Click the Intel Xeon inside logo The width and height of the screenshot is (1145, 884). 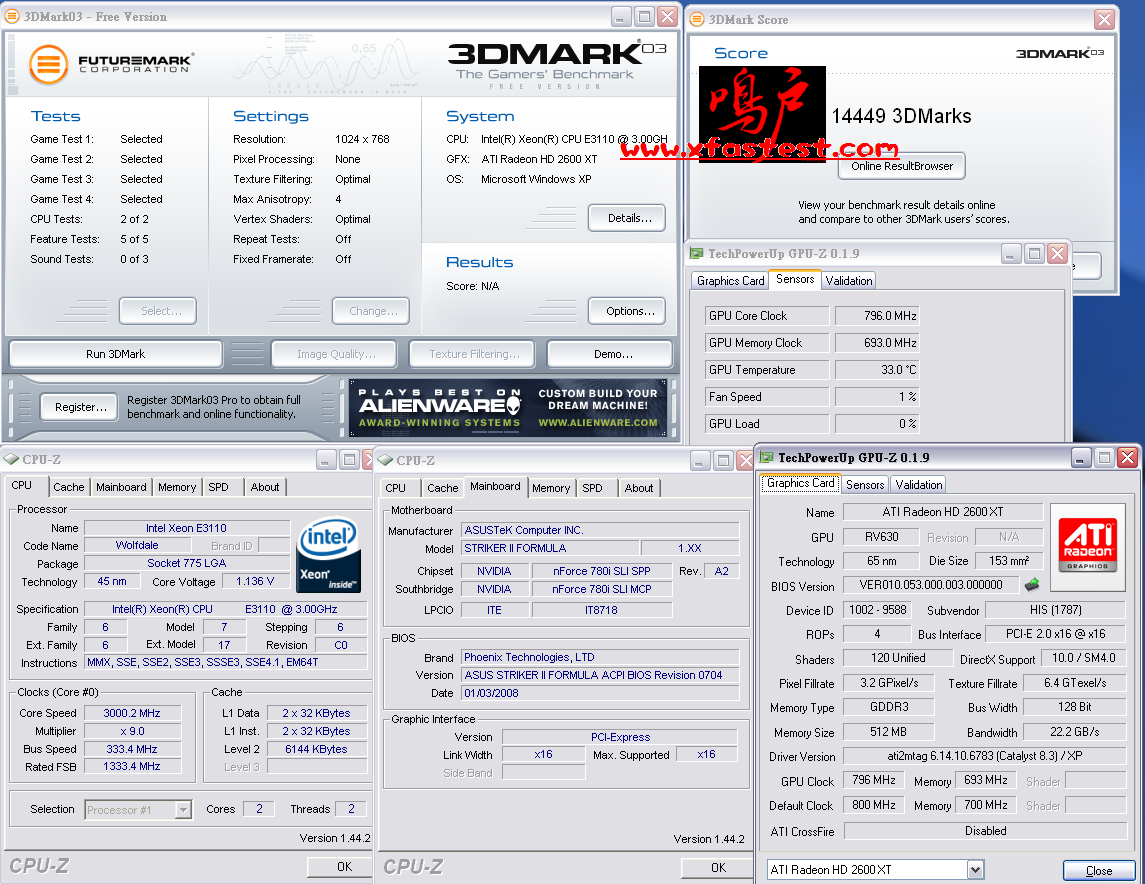tap(328, 555)
